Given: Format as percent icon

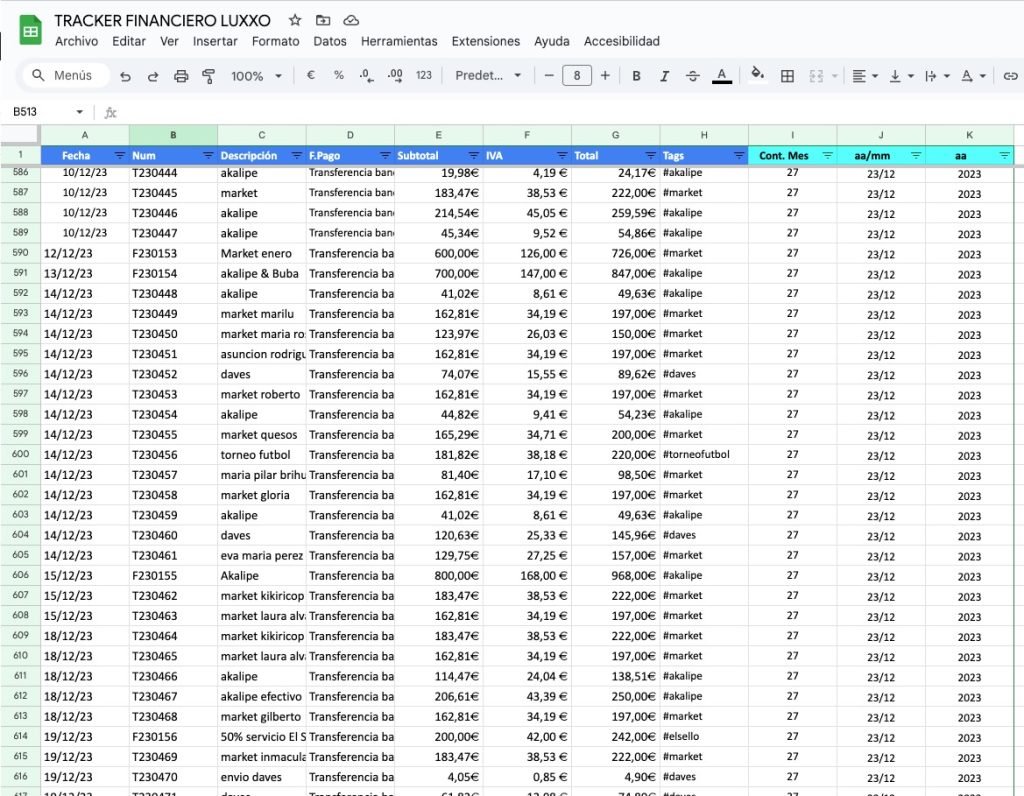Looking at the screenshot, I should point(338,75).
